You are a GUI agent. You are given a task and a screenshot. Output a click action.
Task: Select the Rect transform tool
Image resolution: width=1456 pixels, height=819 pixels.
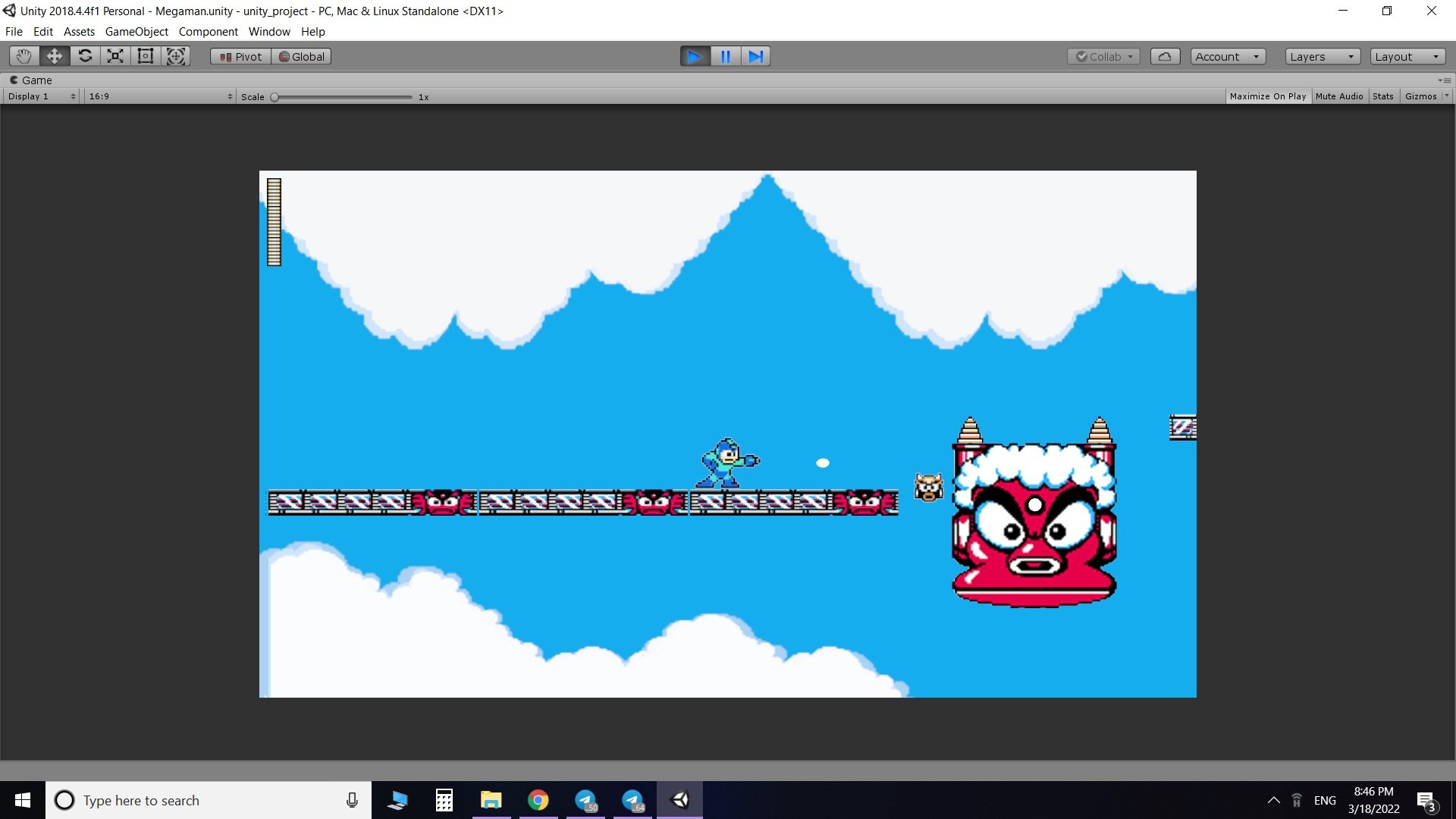click(146, 56)
